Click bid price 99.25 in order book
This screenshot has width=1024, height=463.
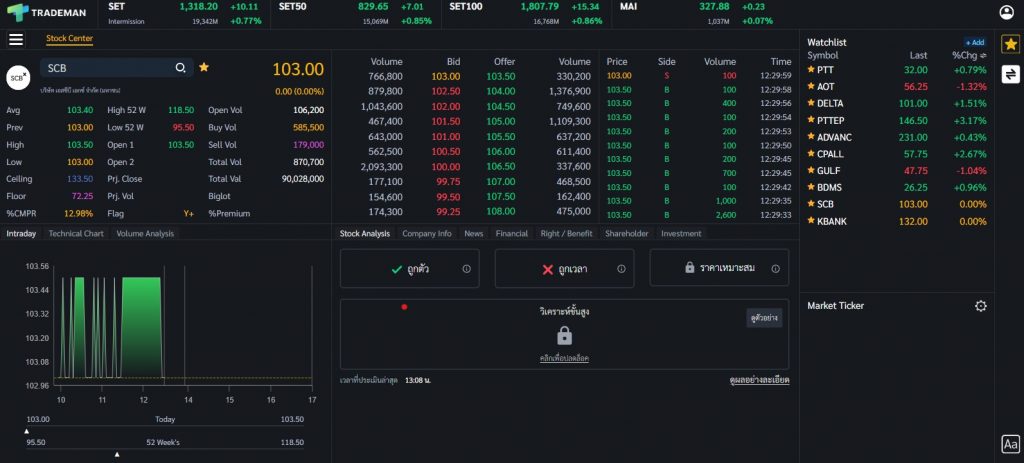coord(448,212)
